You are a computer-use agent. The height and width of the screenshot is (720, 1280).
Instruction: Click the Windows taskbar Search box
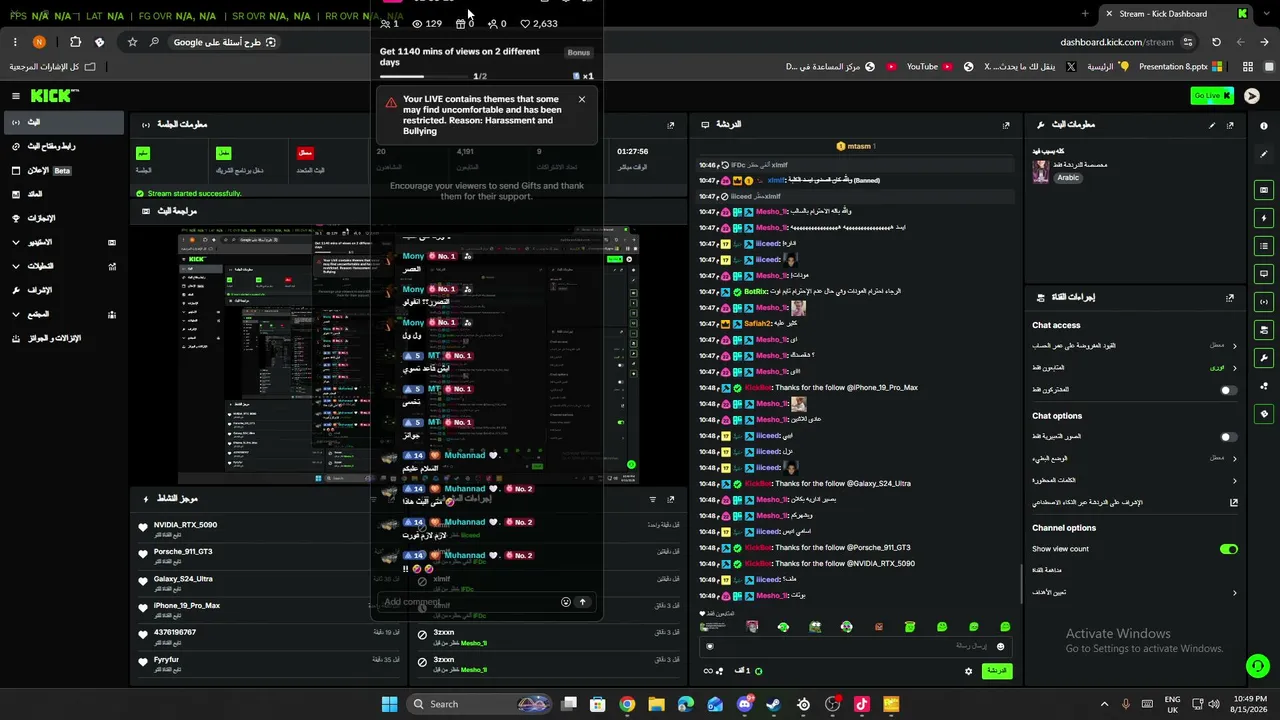point(480,704)
